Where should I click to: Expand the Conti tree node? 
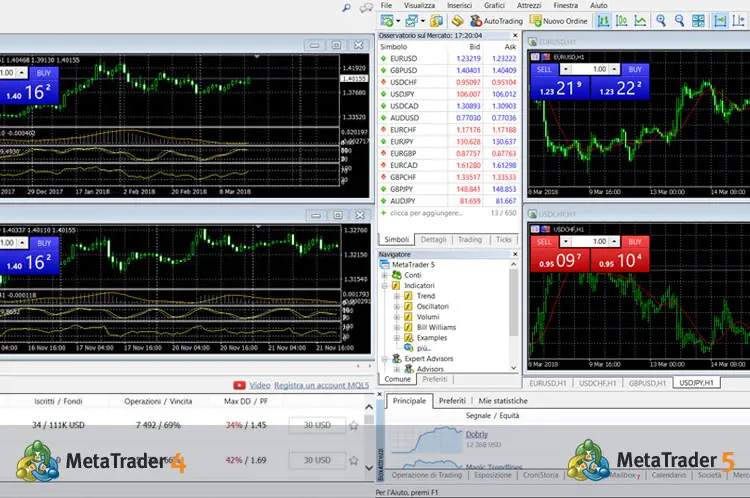point(384,275)
